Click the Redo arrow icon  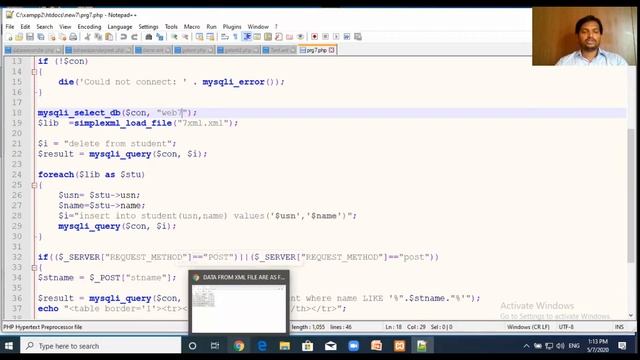point(134,37)
